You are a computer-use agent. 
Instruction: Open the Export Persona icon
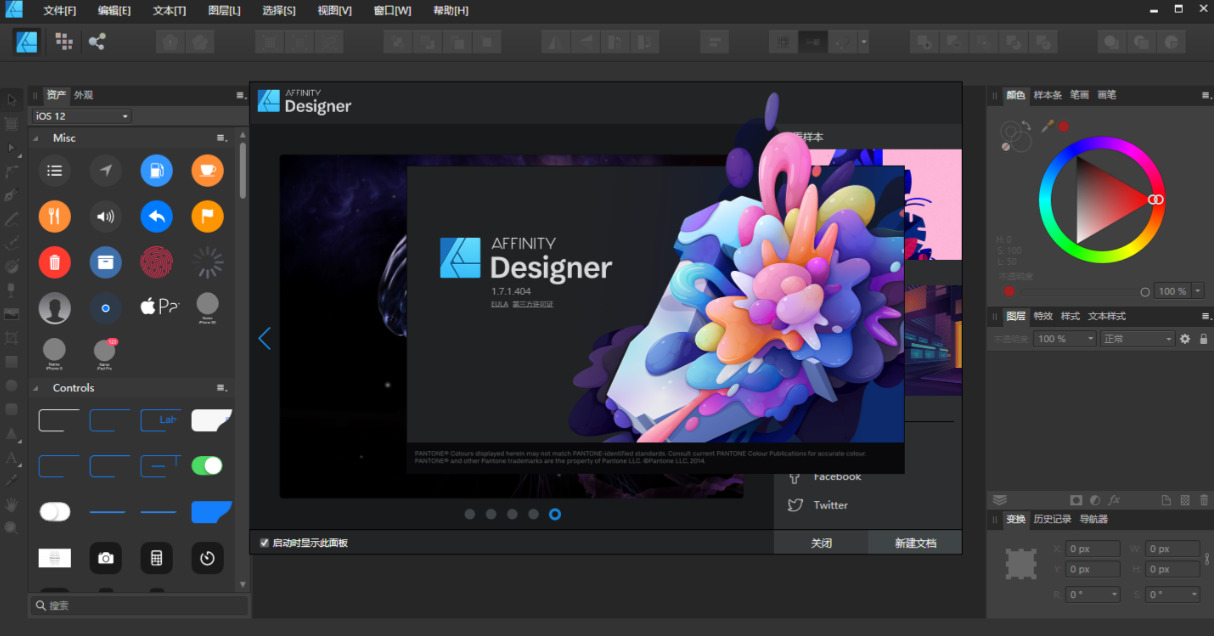pyautogui.click(x=97, y=41)
